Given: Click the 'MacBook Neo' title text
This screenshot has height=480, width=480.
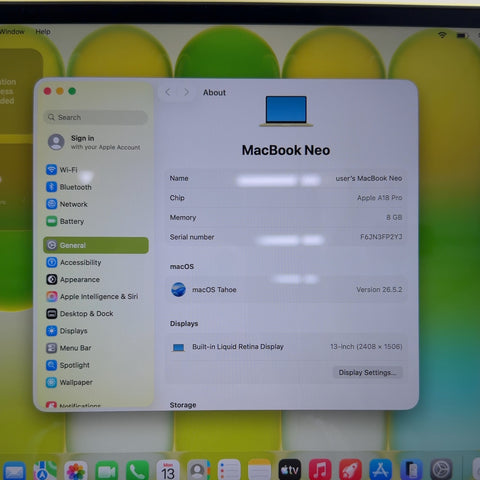Looking at the screenshot, I should point(286,150).
